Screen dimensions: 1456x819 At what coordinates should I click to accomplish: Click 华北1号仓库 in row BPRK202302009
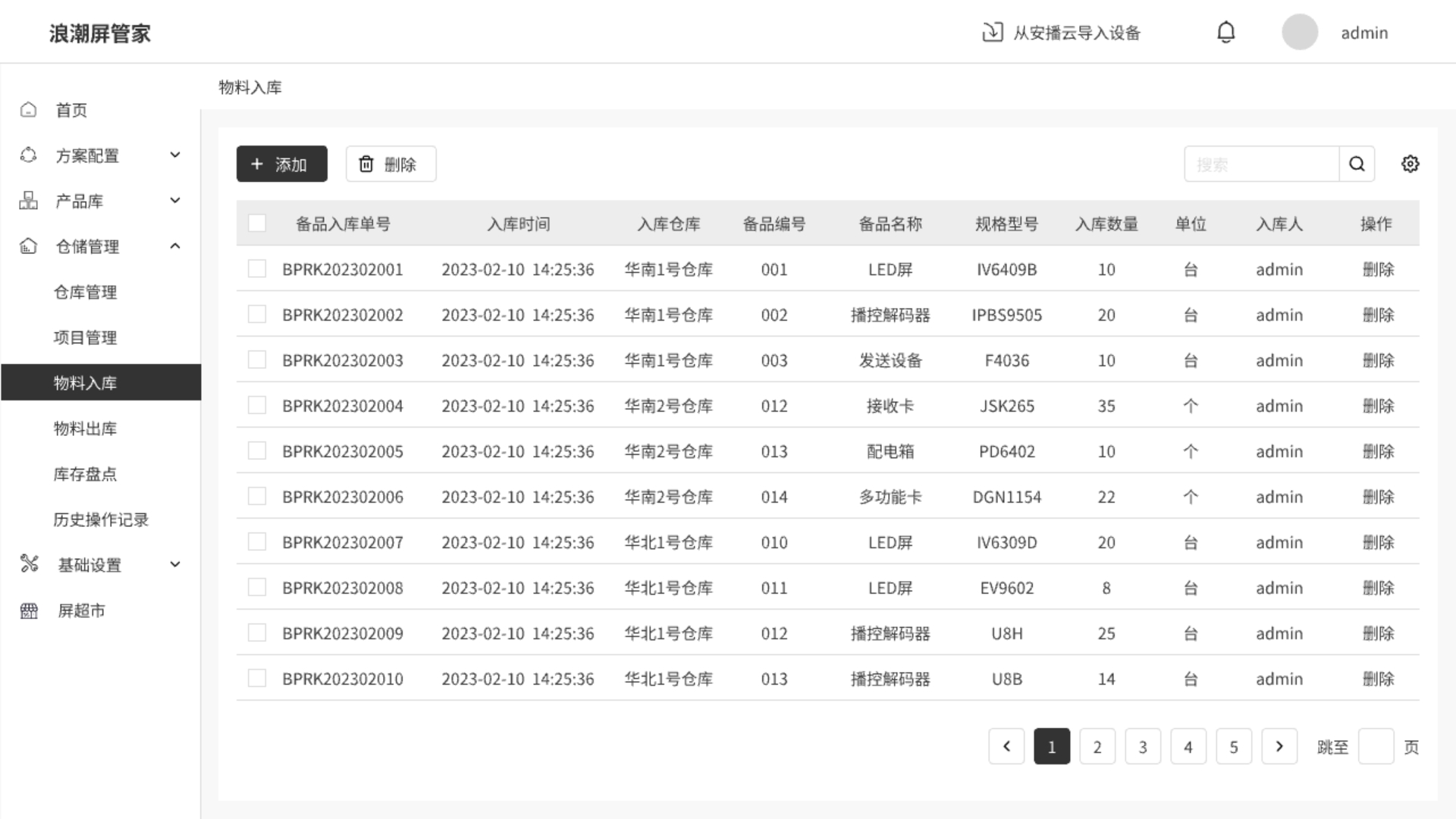[669, 633]
